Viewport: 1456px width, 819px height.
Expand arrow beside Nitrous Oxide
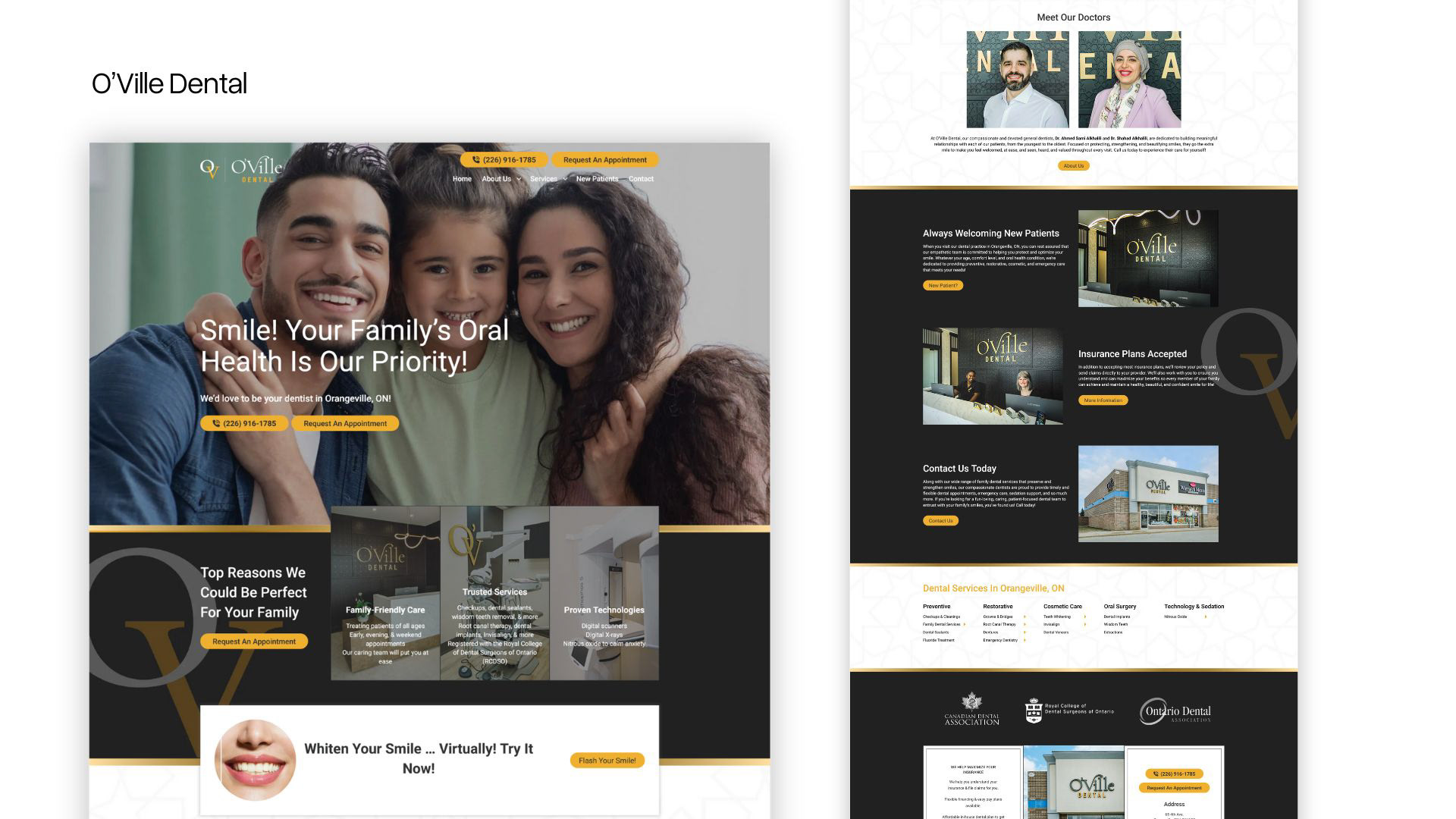(x=1205, y=617)
